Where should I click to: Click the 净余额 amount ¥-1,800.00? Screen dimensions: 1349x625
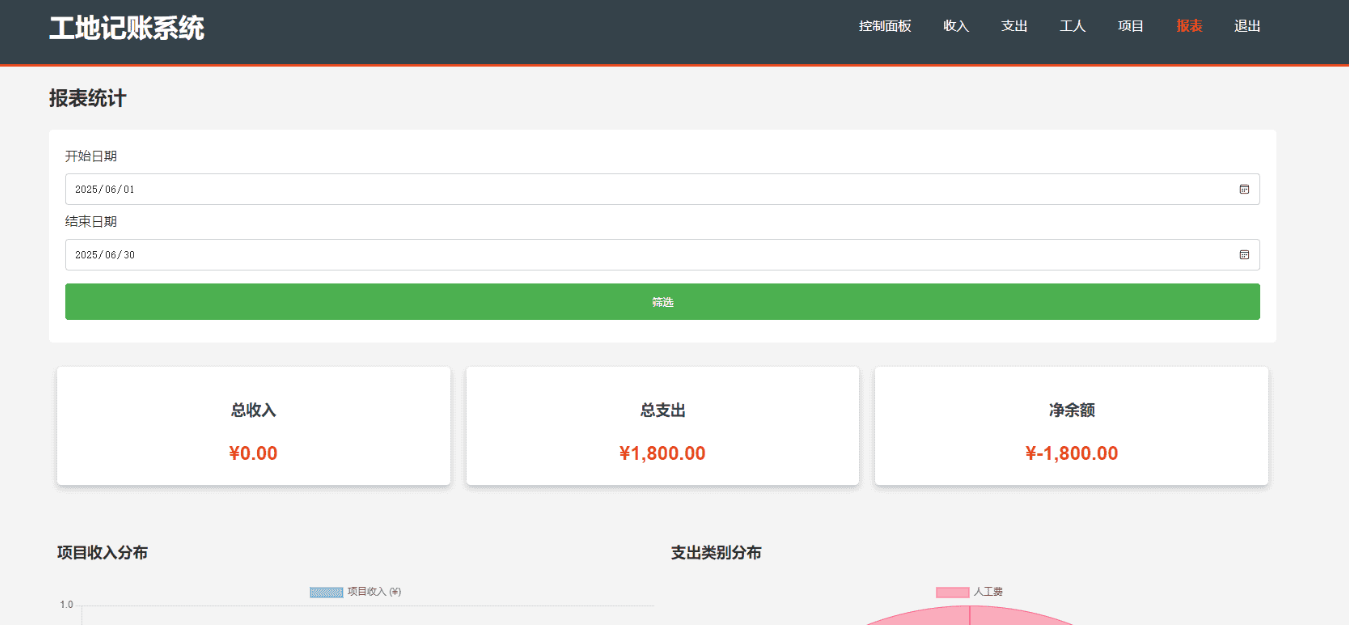pyautogui.click(x=1072, y=453)
